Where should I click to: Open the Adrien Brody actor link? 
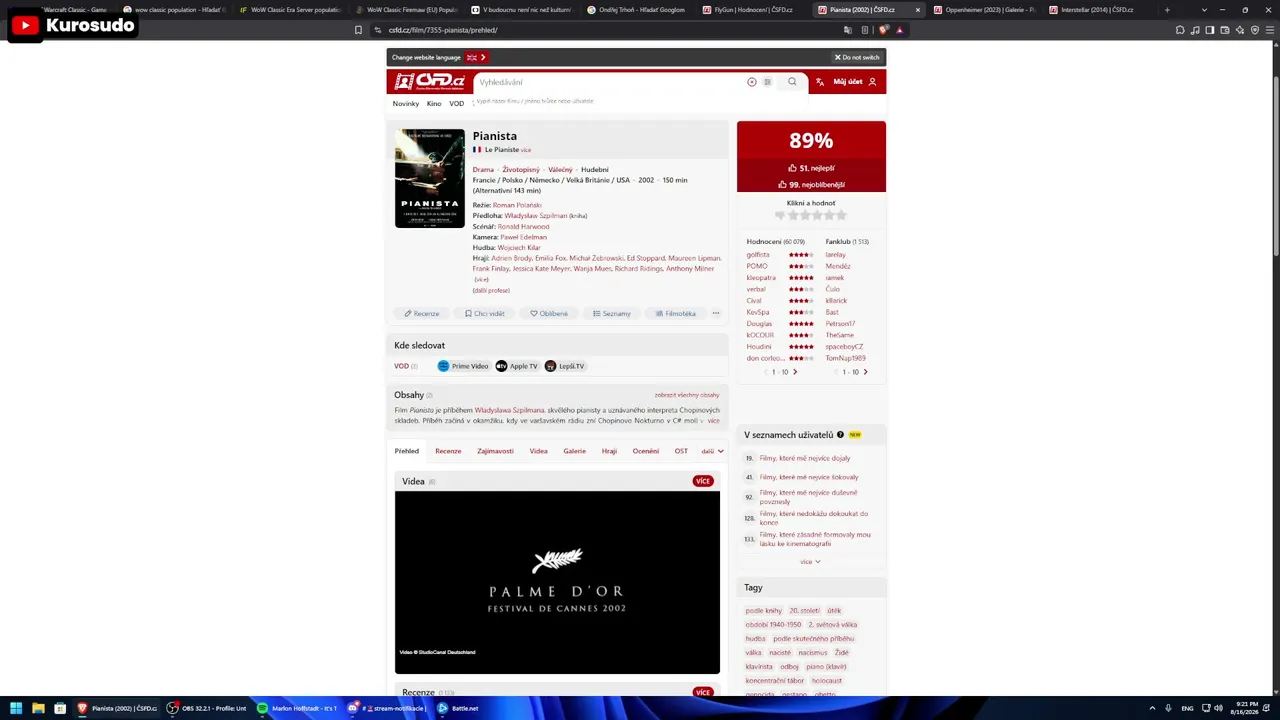coord(512,258)
